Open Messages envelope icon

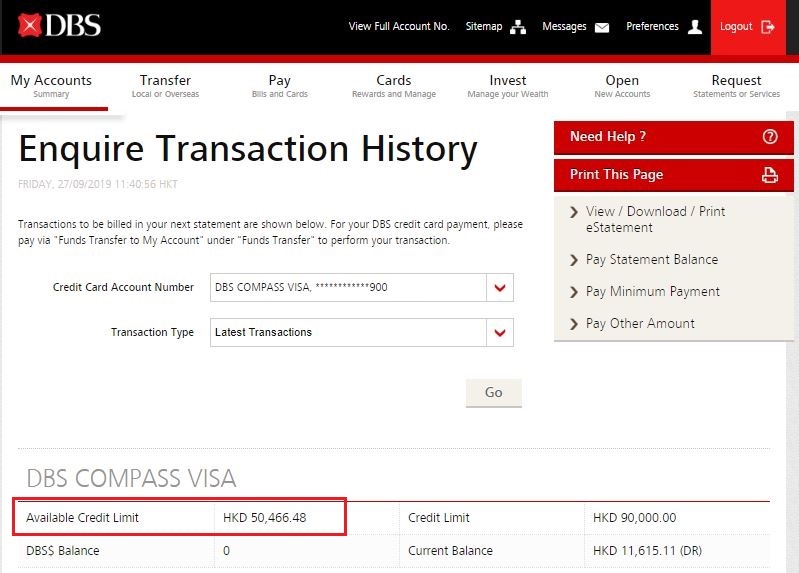pyautogui.click(x=602, y=27)
